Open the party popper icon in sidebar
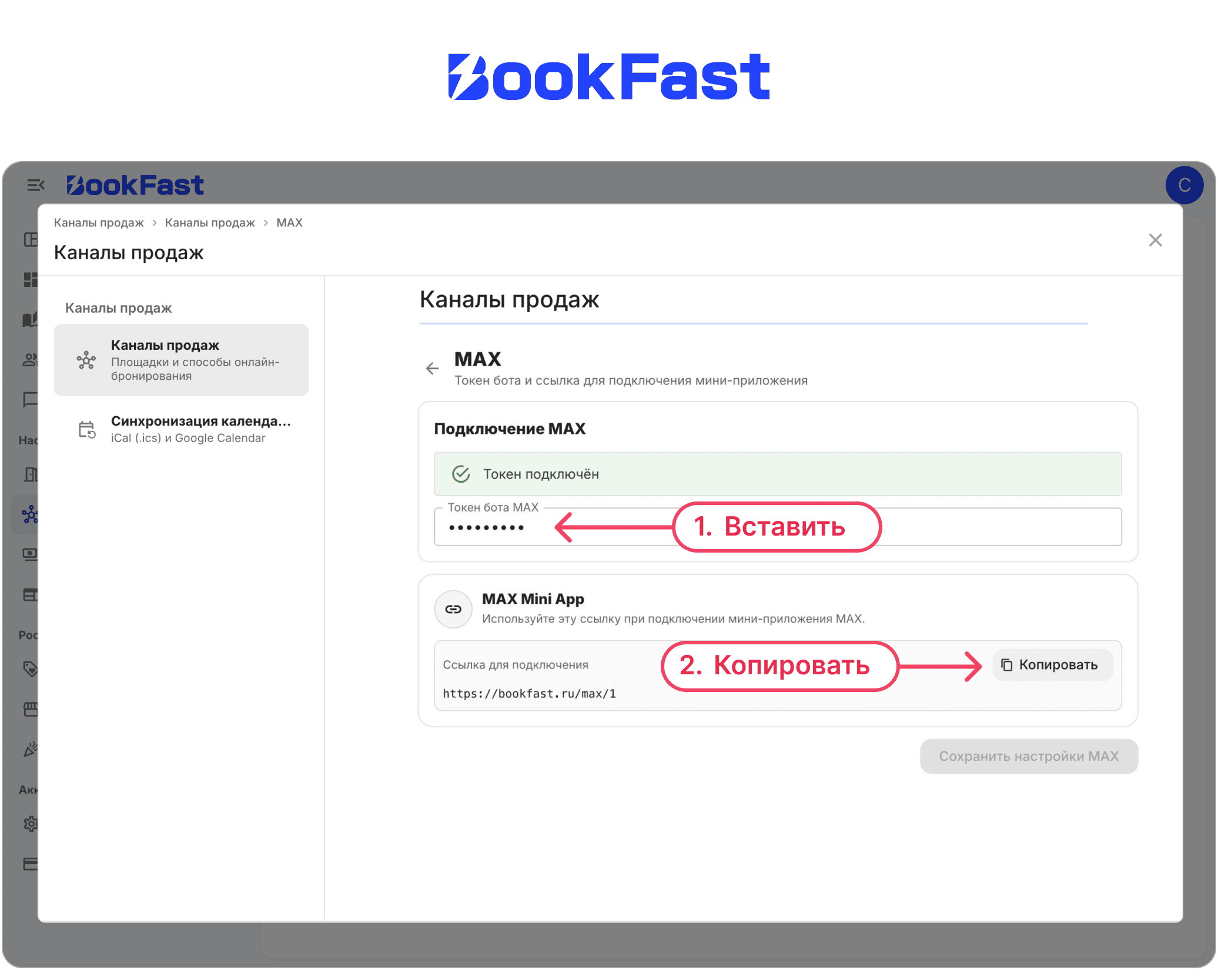1218x980 pixels. point(30,748)
